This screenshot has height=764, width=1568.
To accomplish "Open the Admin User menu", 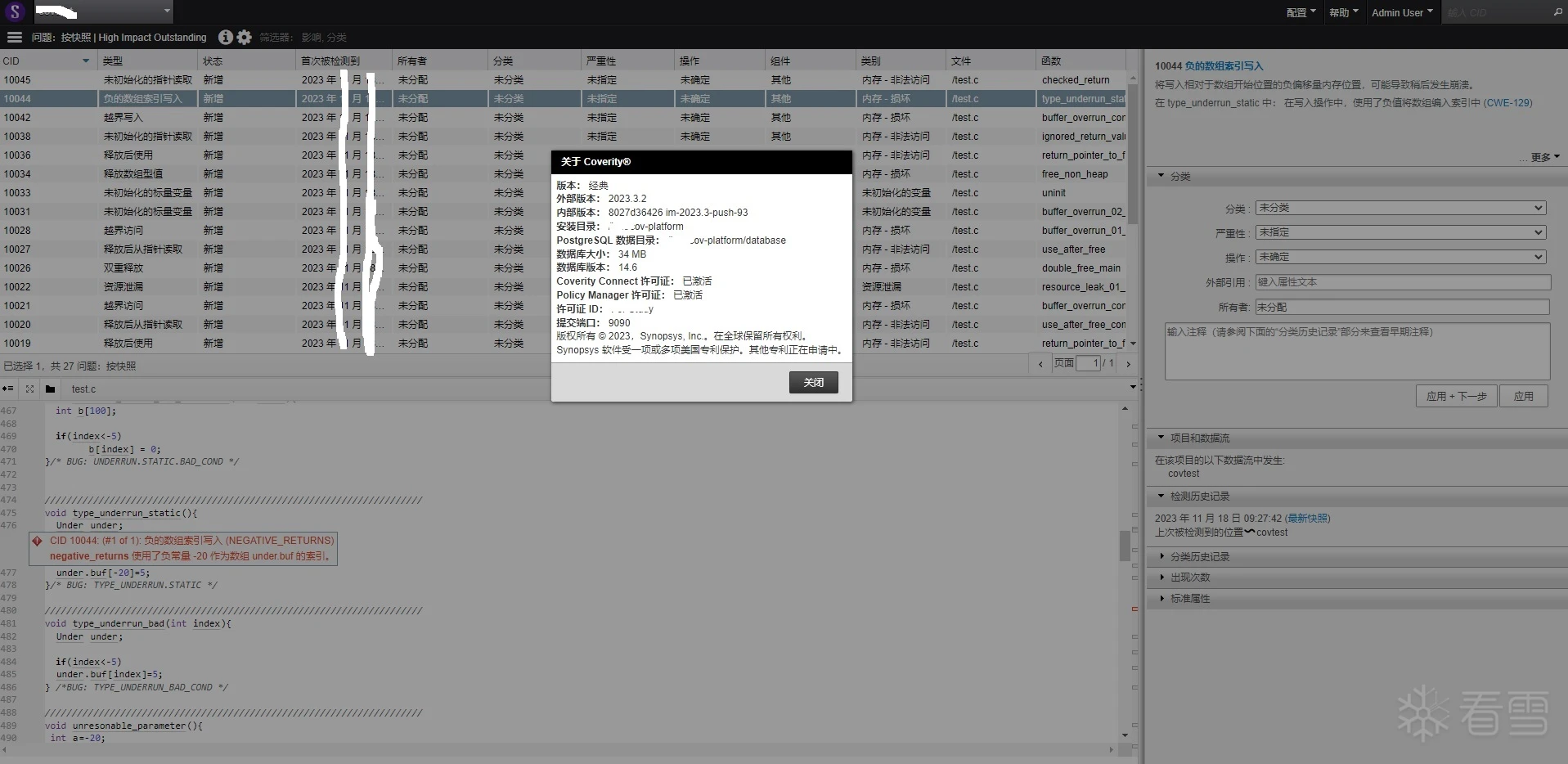I will (1402, 12).
